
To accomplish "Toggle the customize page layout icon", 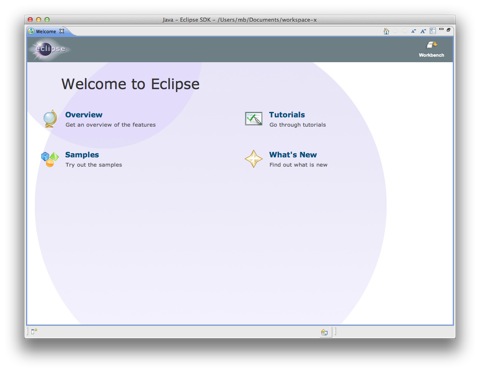I will pos(433,31).
